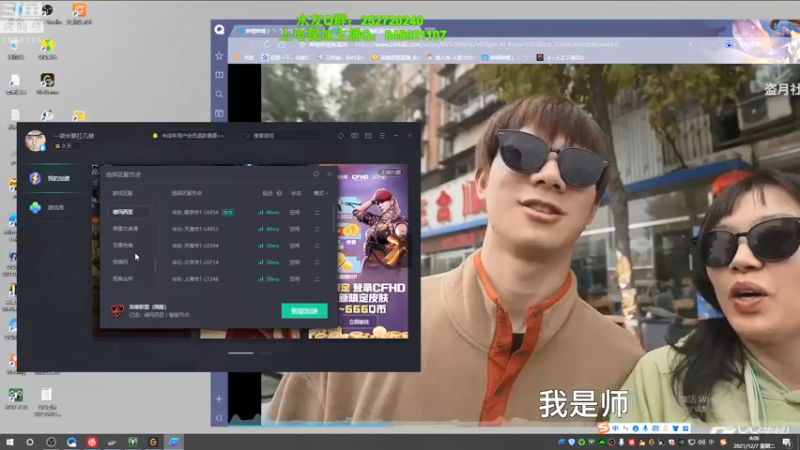The width and height of the screenshot is (800, 450).
Task: Click the mini-window icon beside refresh
Action: pos(355,136)
